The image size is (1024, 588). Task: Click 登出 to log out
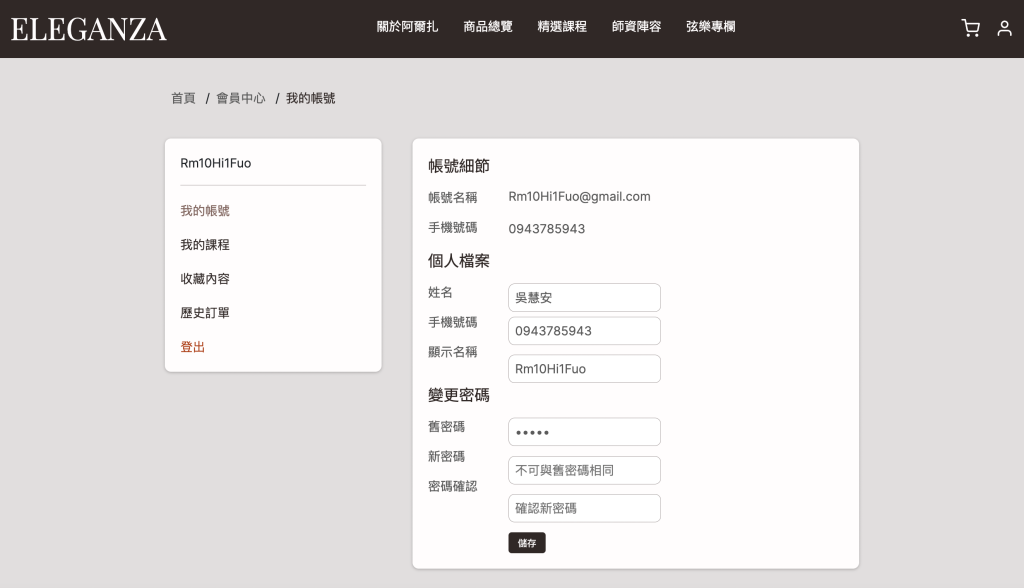tap(193, 347)
